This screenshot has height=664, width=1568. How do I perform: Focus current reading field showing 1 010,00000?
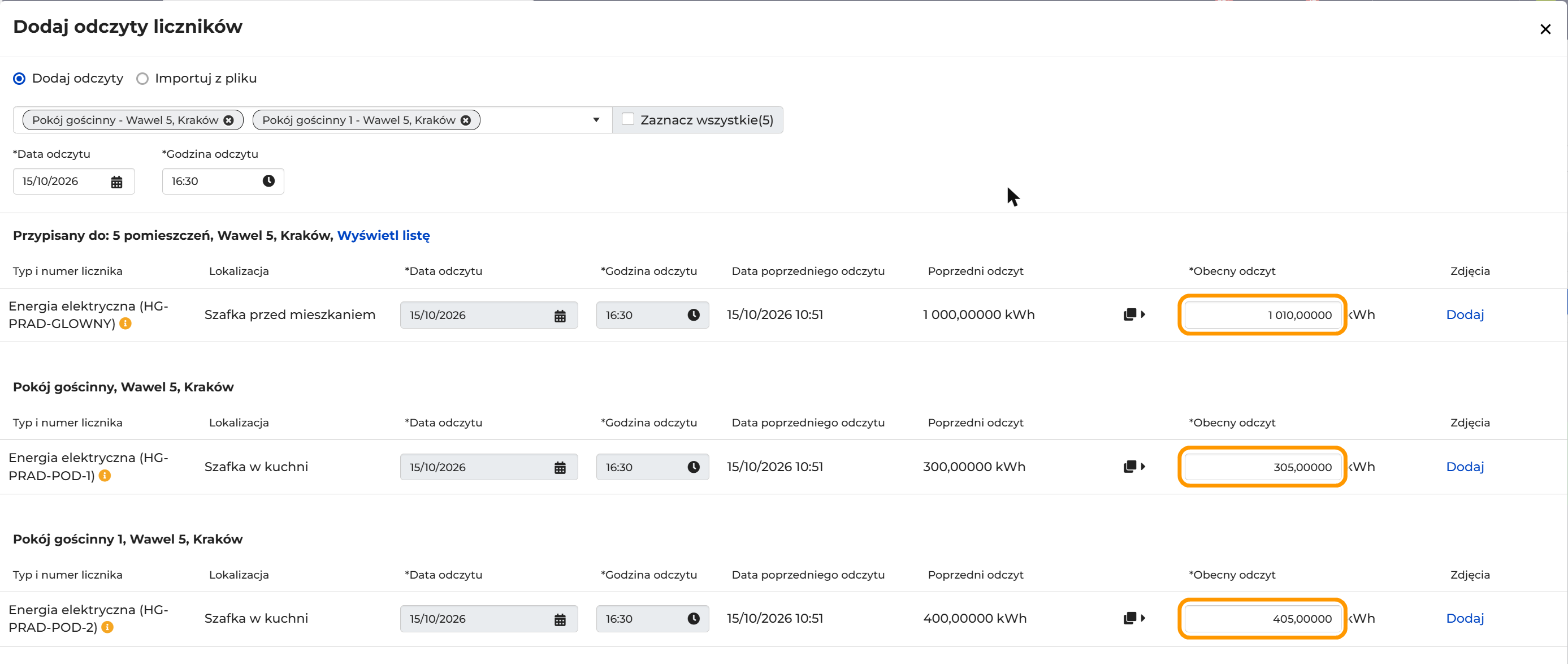[x=1263, y=315]
